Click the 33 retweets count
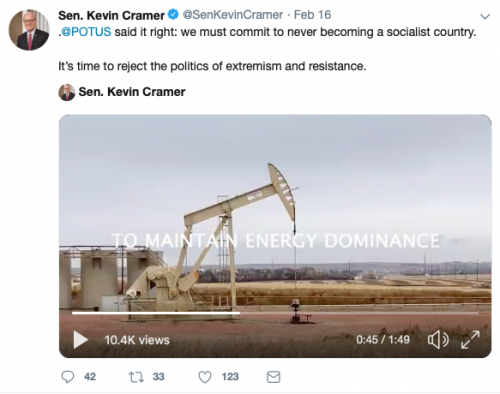 tap(159, 377)
